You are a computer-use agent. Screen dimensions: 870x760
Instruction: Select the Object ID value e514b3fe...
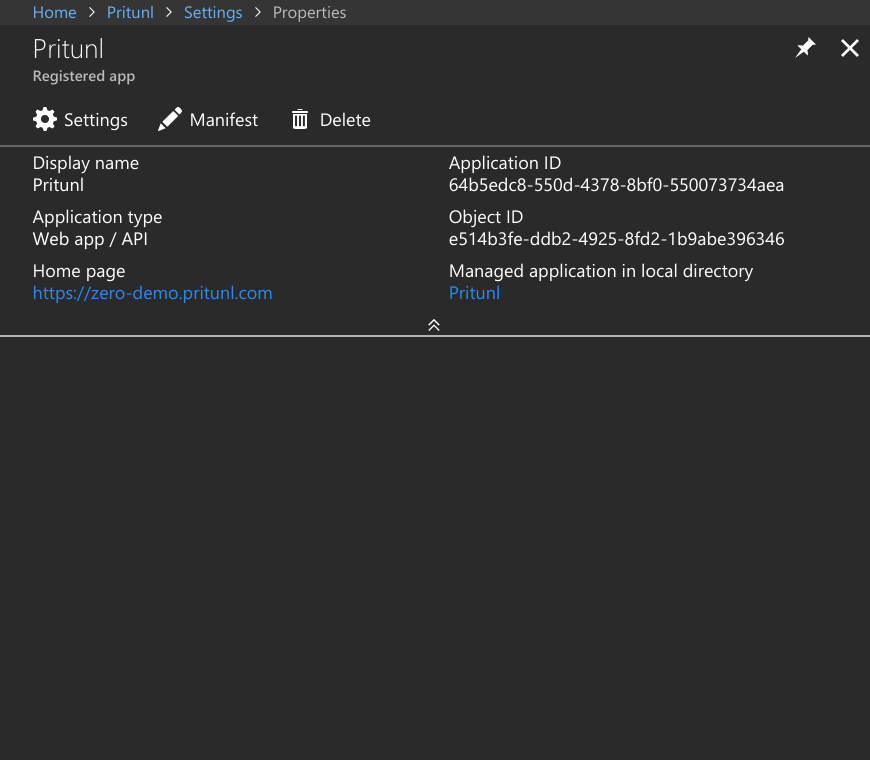(x=616, y=239)
